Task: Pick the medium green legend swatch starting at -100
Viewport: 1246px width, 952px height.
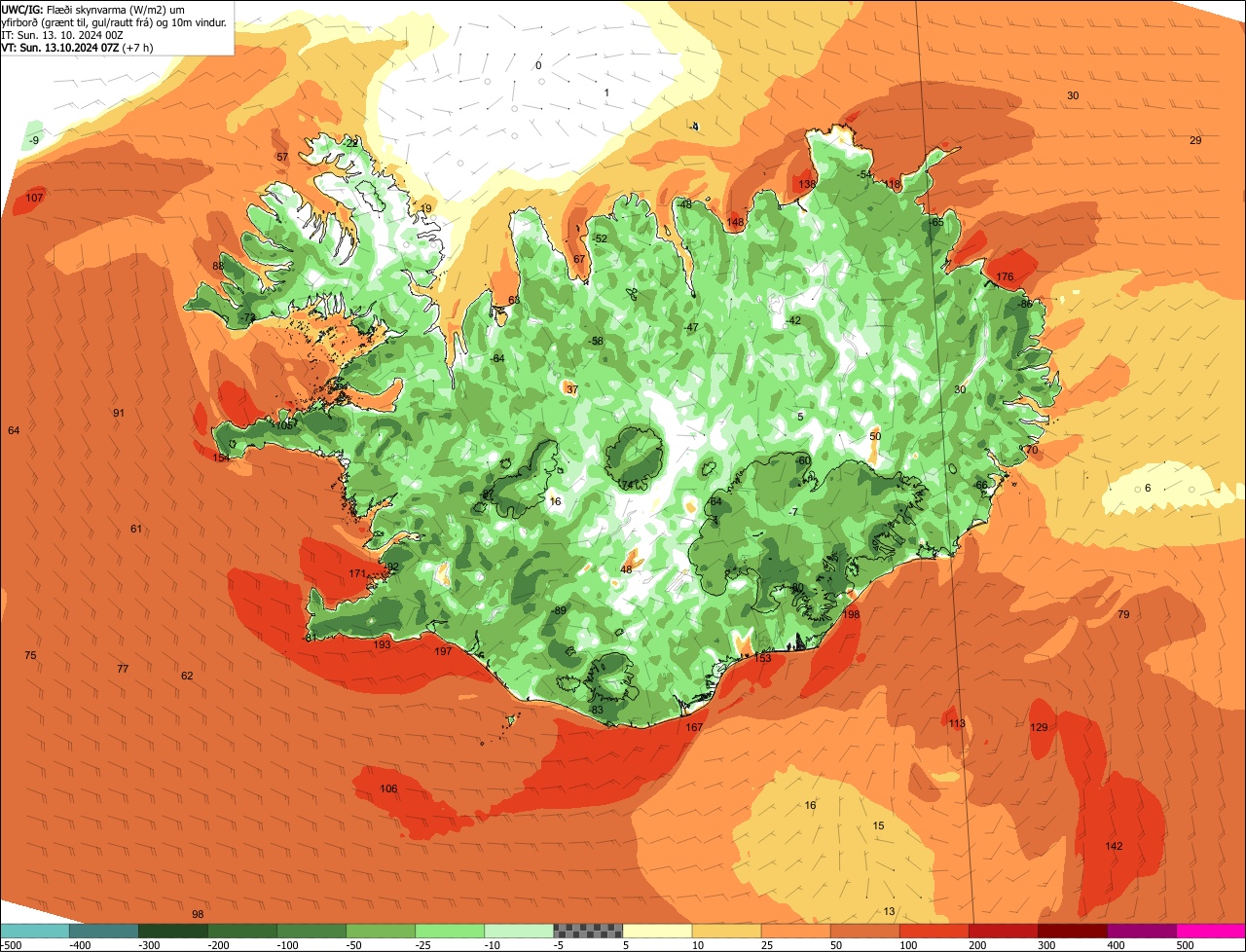Action: pyautogui.click(x=311, y=931)
